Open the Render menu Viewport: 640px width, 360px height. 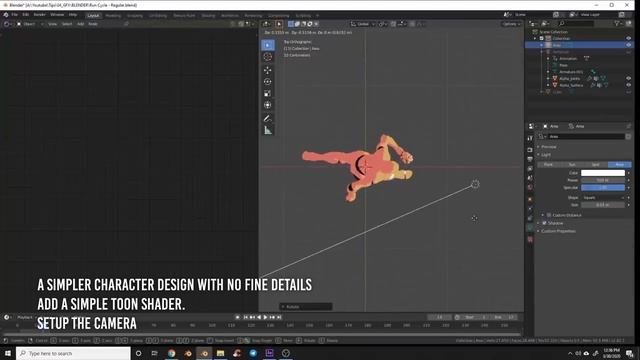[40, 15]
